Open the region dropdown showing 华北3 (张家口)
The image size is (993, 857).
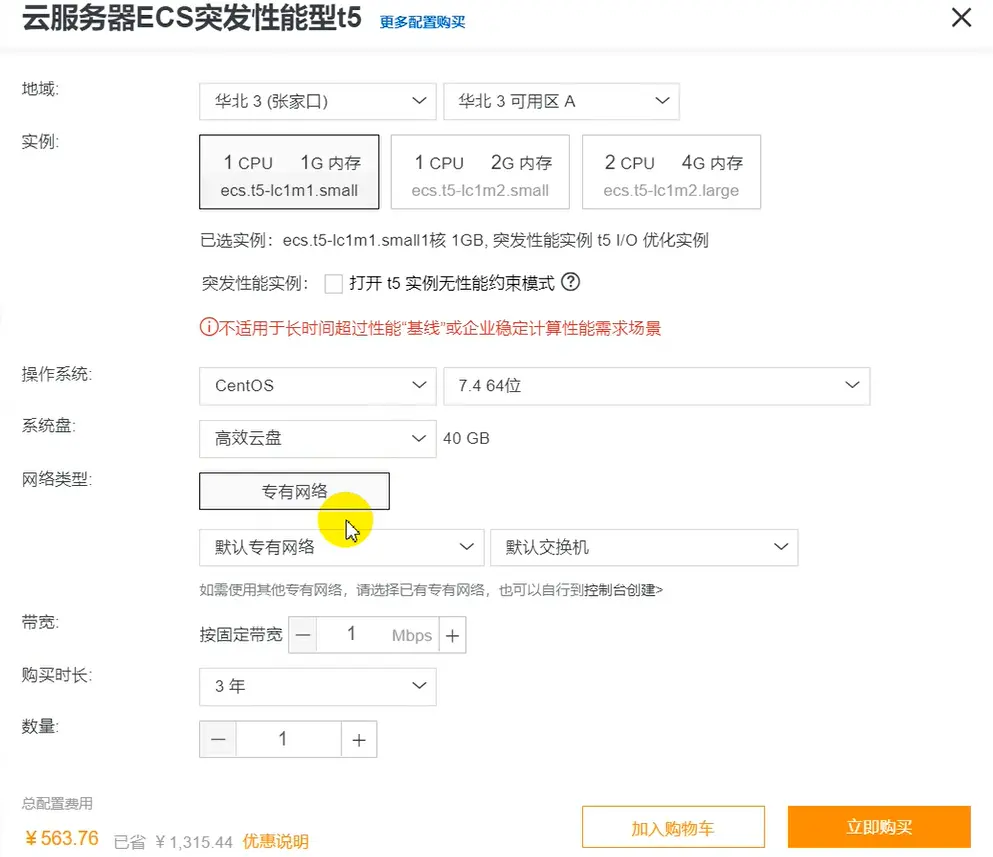click(317, 101)
